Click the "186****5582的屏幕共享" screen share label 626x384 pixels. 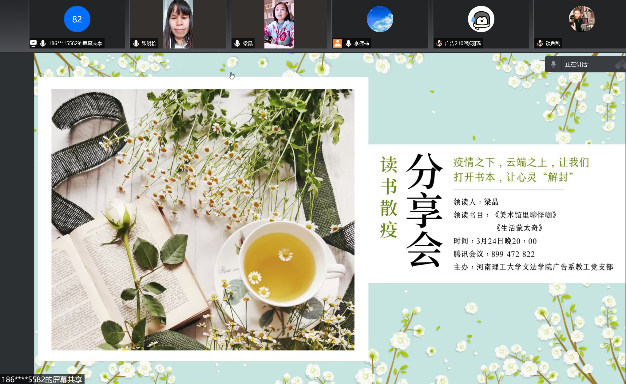42,379
